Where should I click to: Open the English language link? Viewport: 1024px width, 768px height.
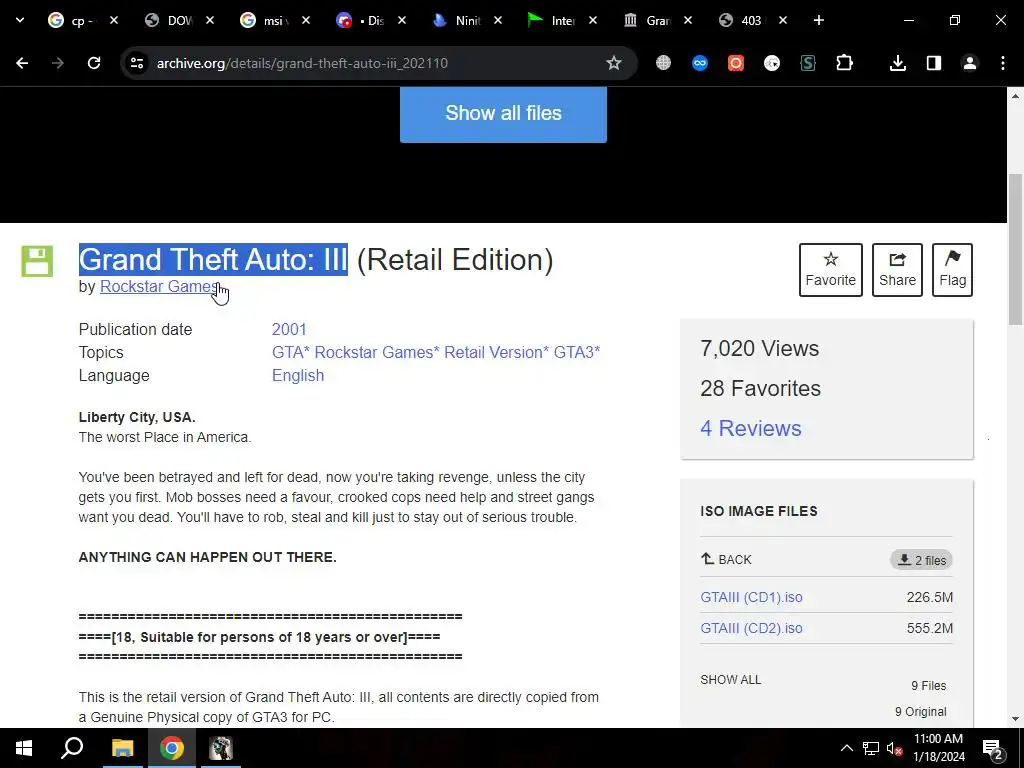point(298,376)
